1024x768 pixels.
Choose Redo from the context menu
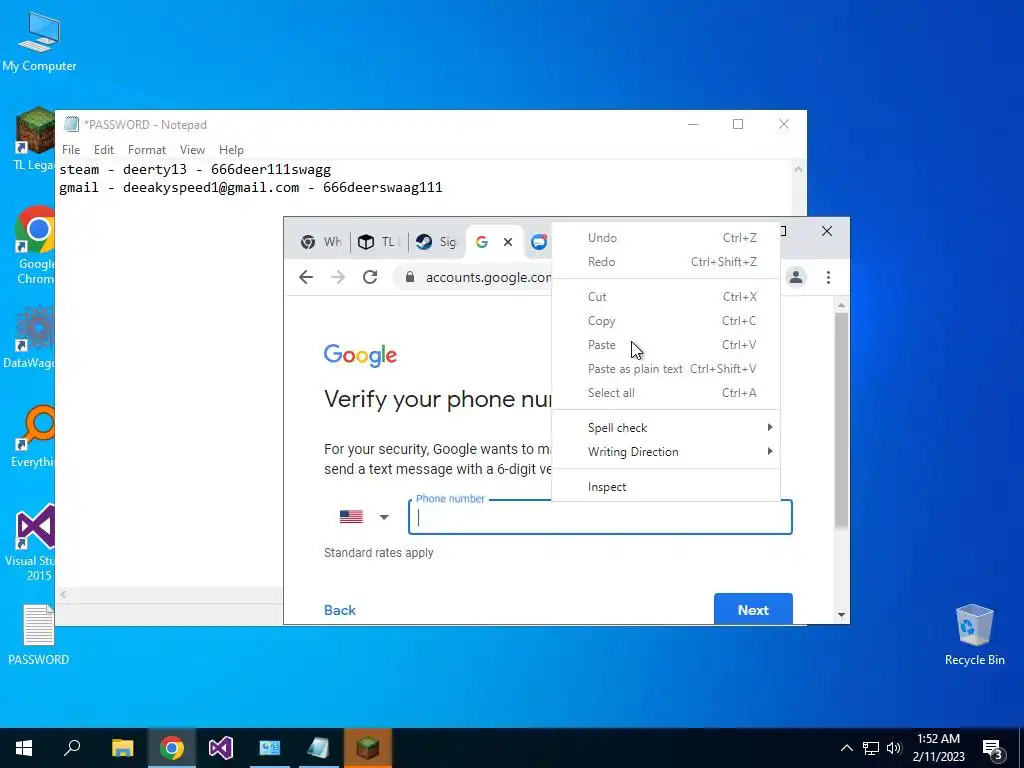point(666,262)
